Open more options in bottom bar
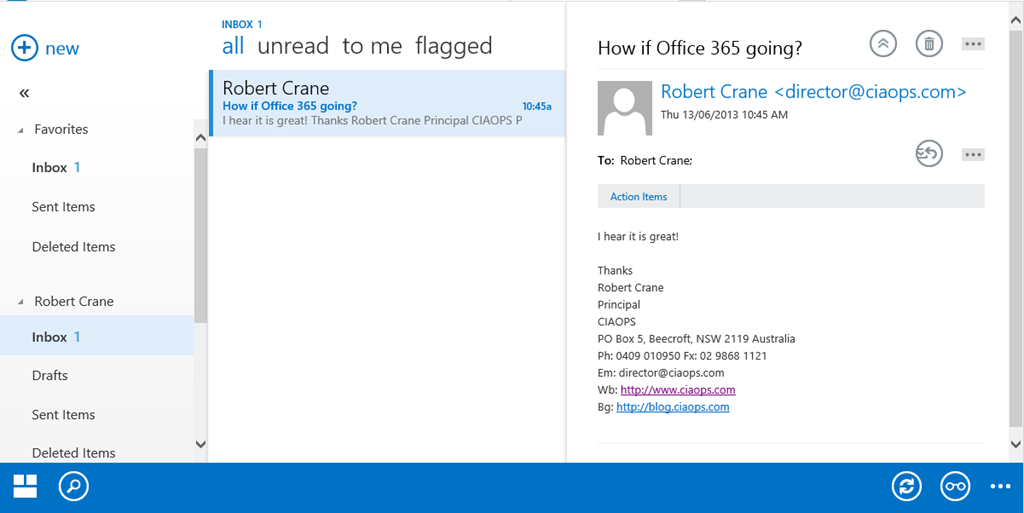This screenshot has height=513, width=1024. coord(1000,487)
